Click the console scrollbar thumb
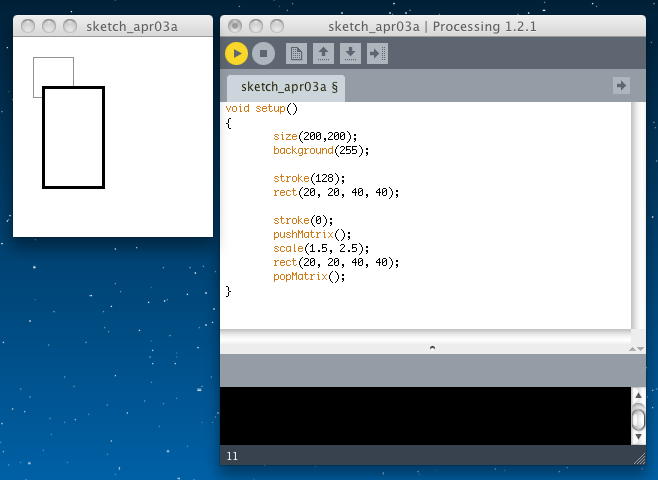Viewport: 658px width, 480px height. click(638, 418)
